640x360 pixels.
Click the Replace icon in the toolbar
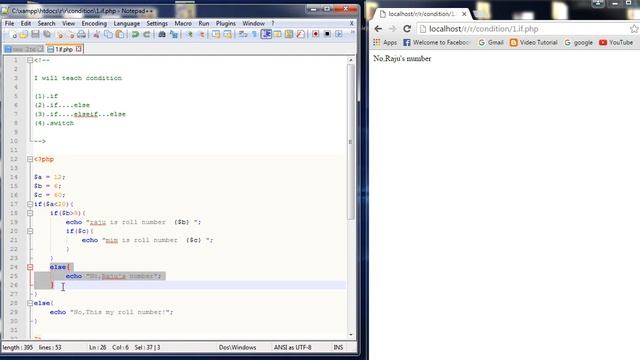[x=173, y=35]
